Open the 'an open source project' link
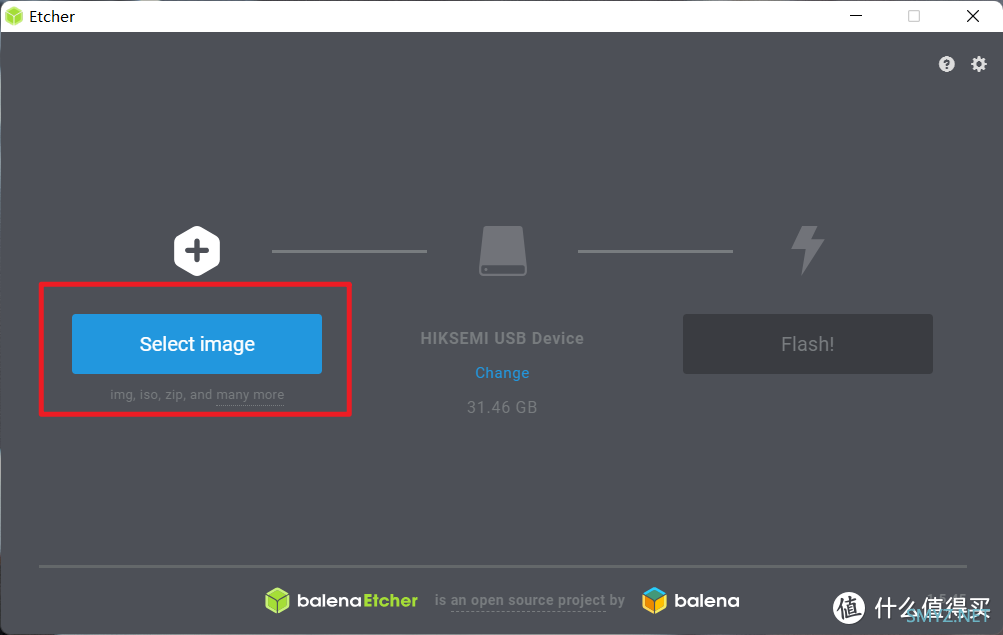The width and height of the screenshot is (1003, 635). pyautogui.click(x=528, y=600)
